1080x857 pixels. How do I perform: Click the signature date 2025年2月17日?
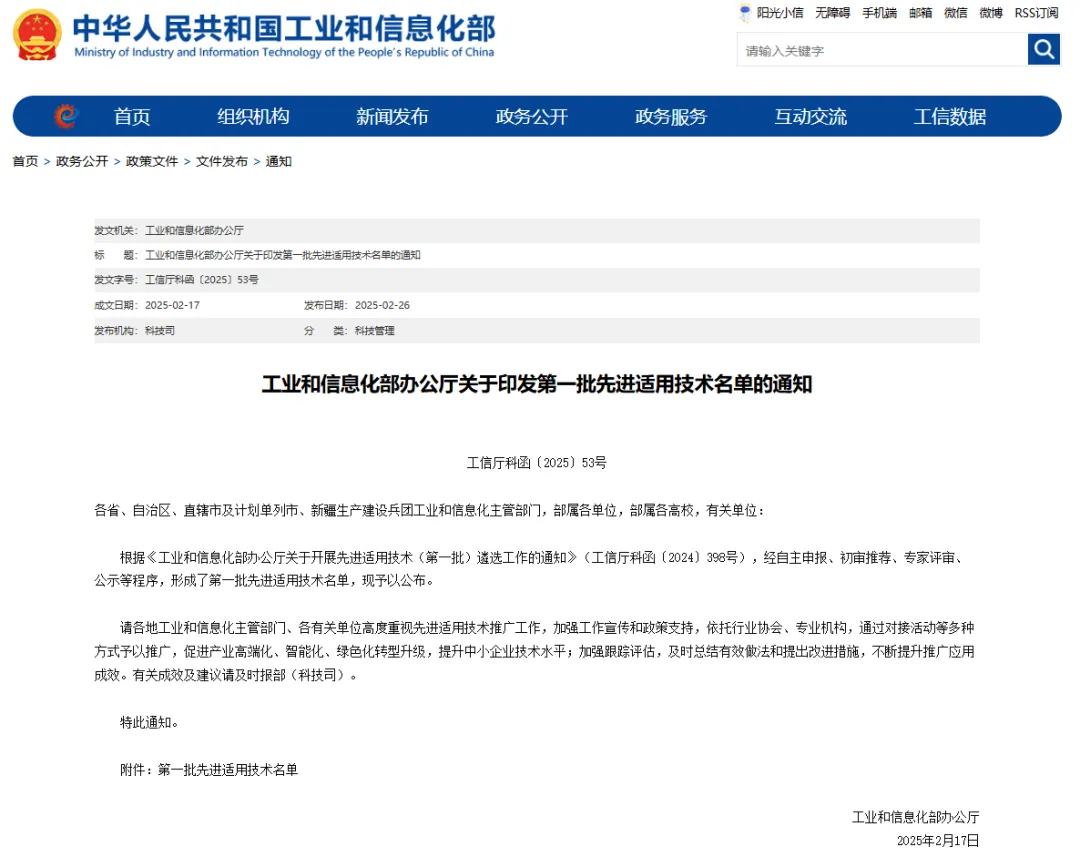pyautogui.click(x=937, y=840)
